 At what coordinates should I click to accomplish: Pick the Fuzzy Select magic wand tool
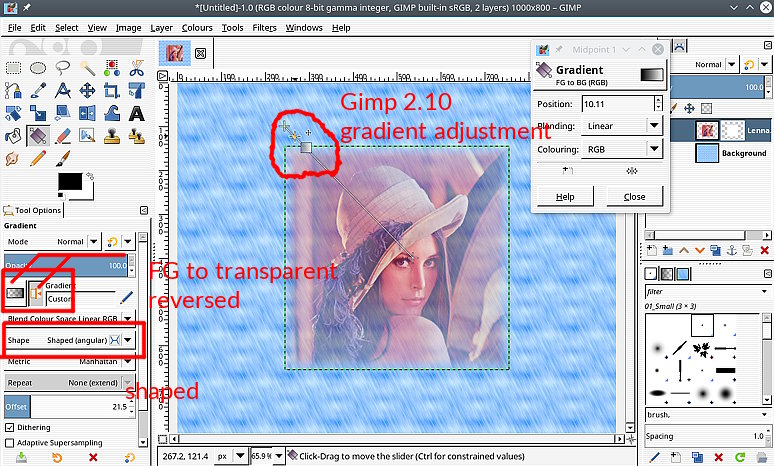coord(87,68)
